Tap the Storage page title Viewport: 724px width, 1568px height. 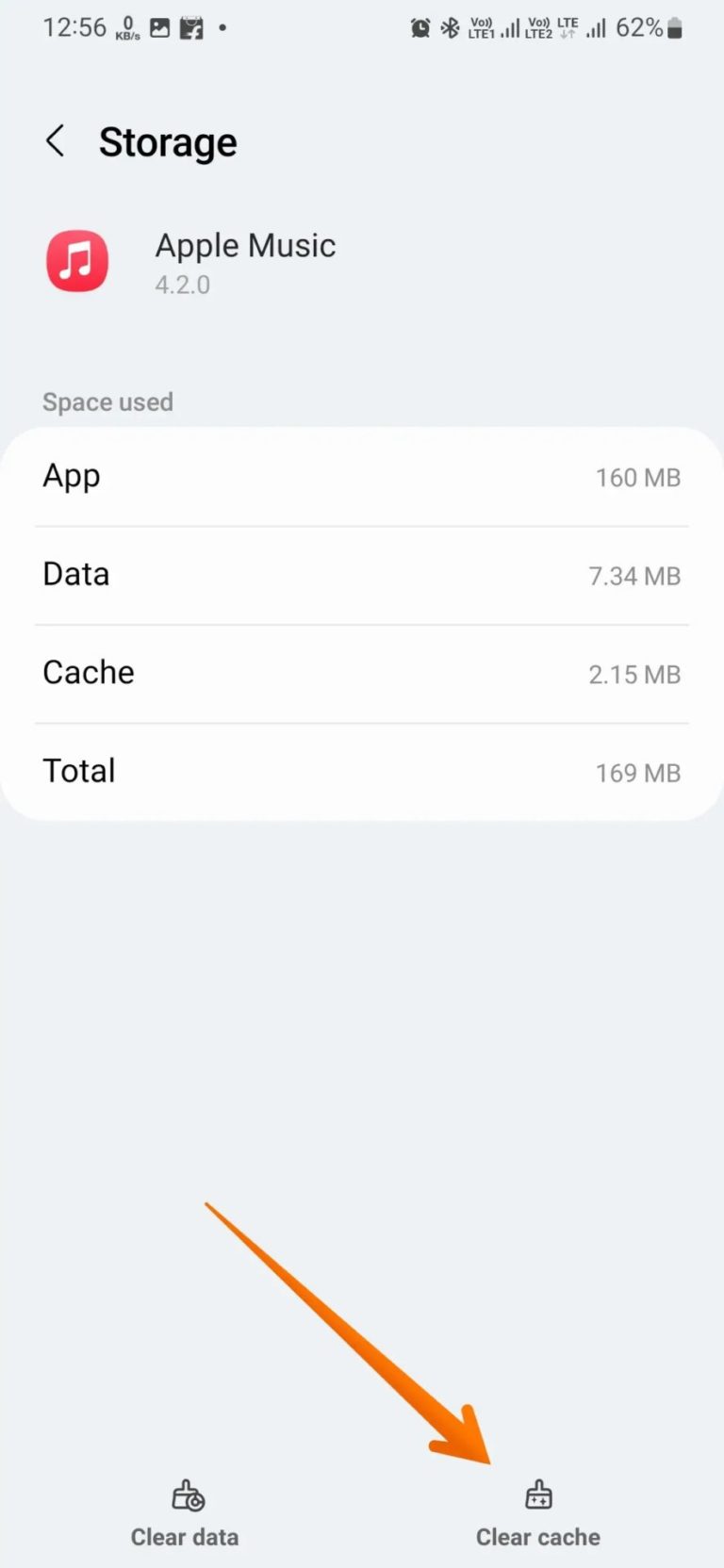tap(168, 142)
